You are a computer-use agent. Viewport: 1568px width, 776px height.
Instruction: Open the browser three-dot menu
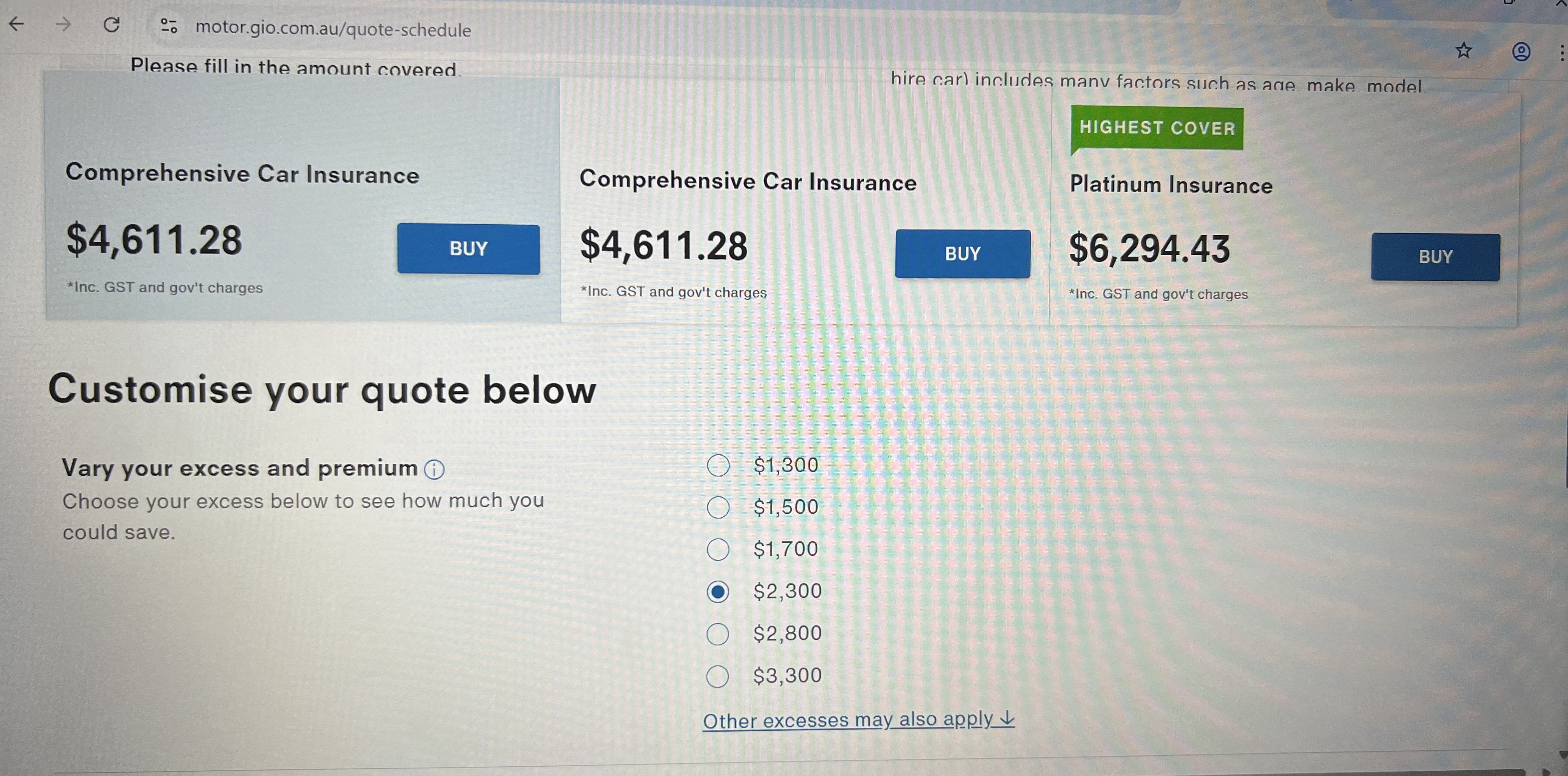(1562, 53)
